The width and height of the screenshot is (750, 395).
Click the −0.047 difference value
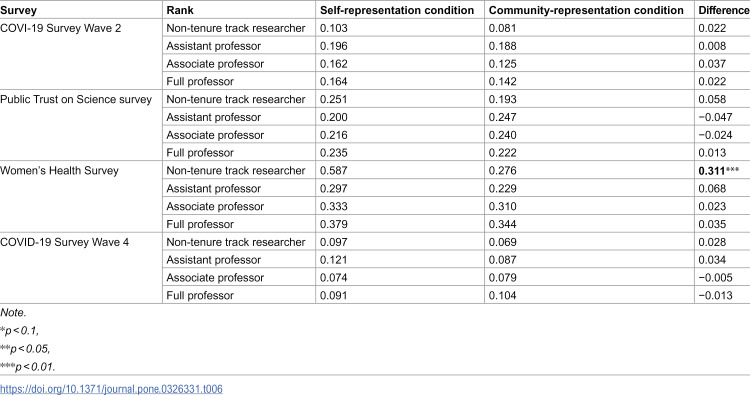pyautogui.click(x=715, y=117)
